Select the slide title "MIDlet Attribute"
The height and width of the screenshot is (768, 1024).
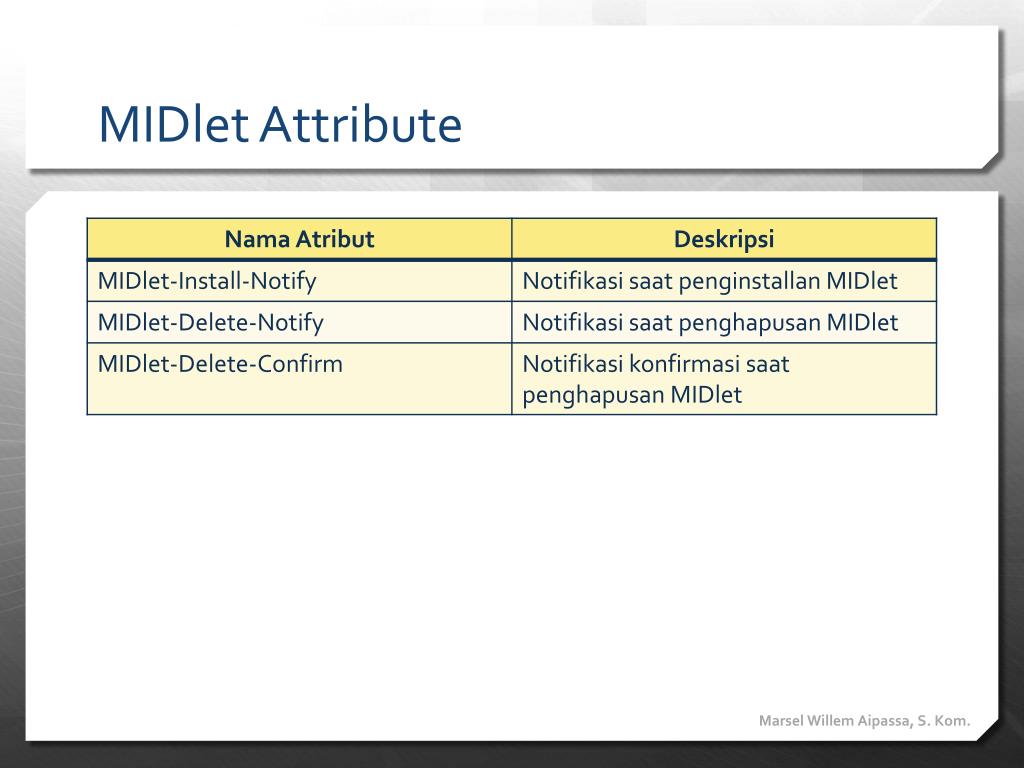tap(280, 124)
